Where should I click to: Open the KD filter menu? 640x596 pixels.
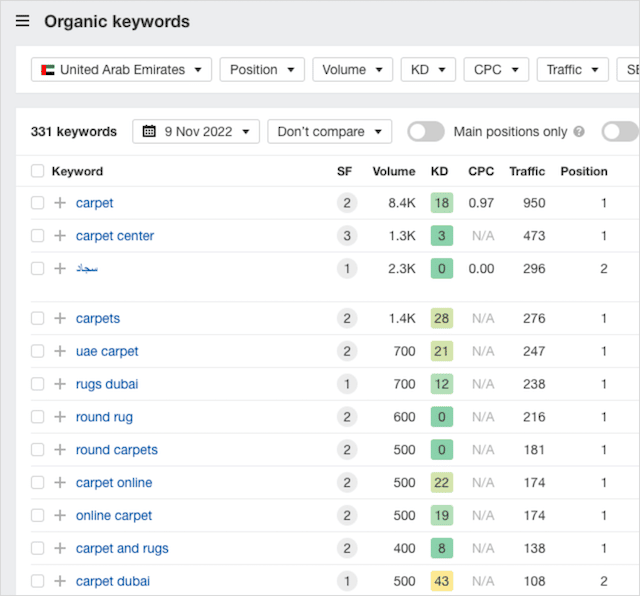[x=428, y=69]
